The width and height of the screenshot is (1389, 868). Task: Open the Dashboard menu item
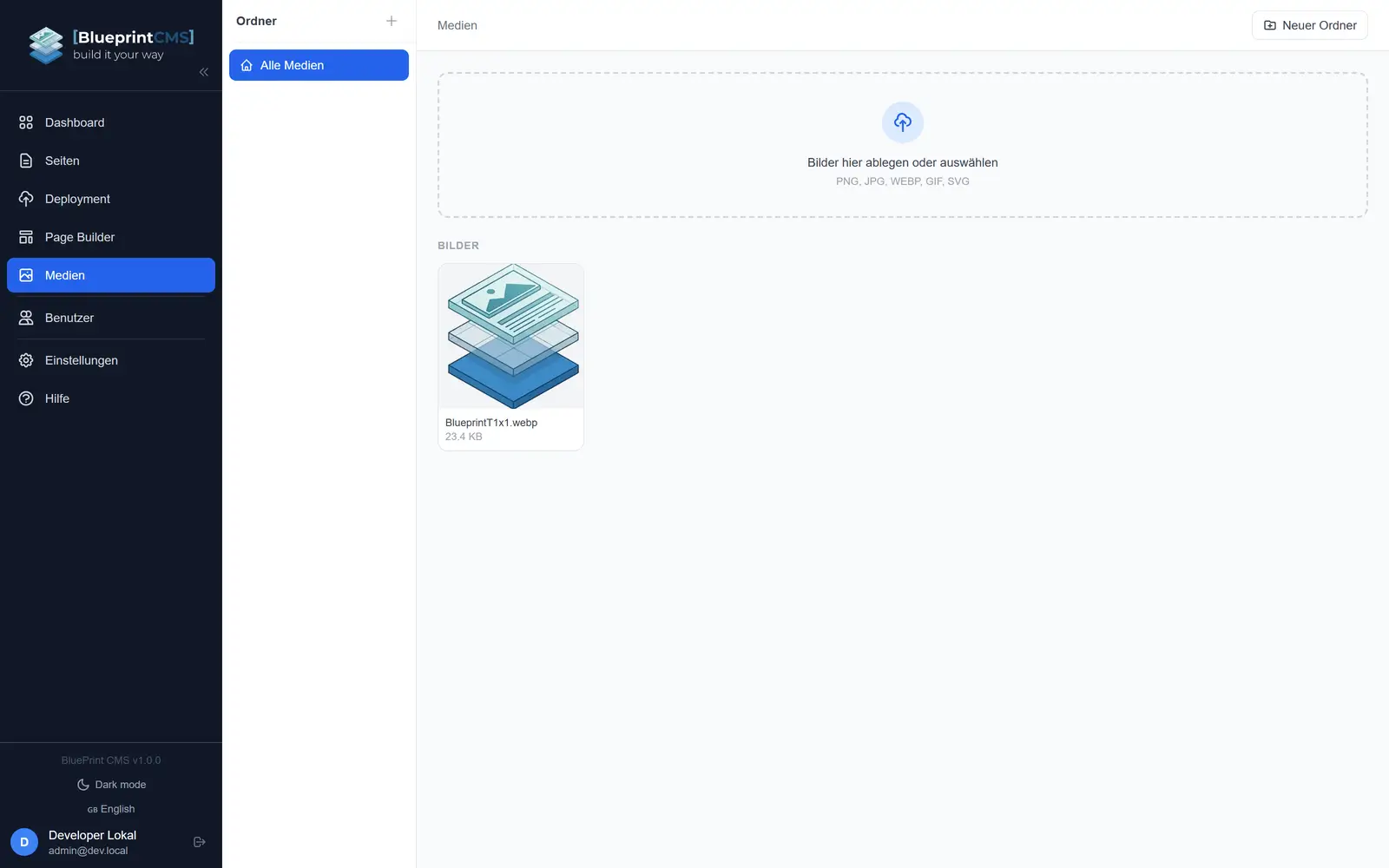click(x=111, y=122)
